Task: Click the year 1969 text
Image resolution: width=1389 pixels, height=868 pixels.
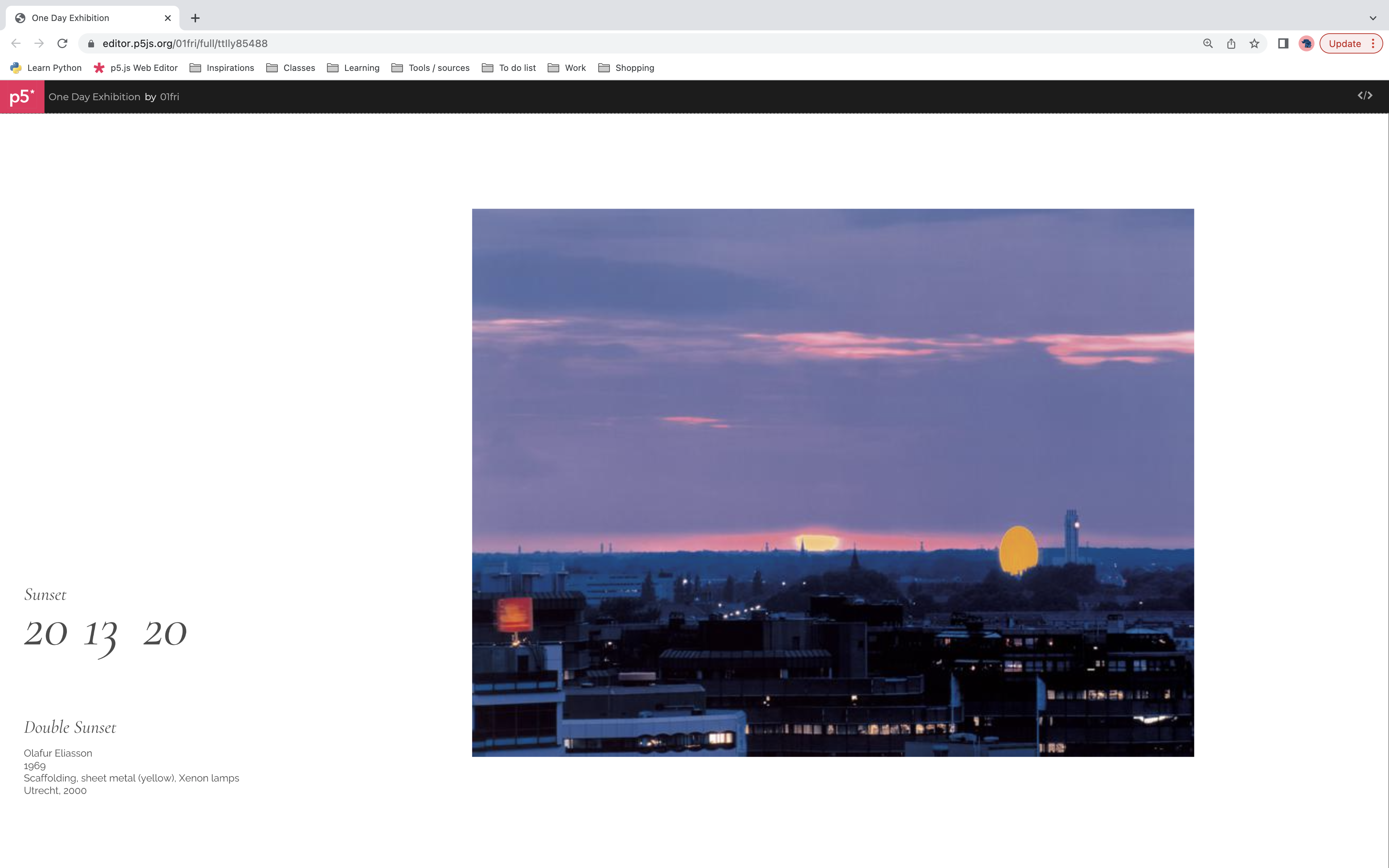Action: pyautogui.click(x=34, y=766)
